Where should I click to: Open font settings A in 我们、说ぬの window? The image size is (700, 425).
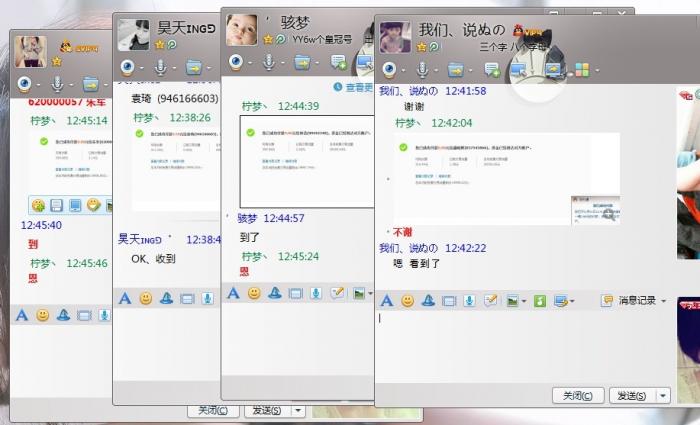387,301
